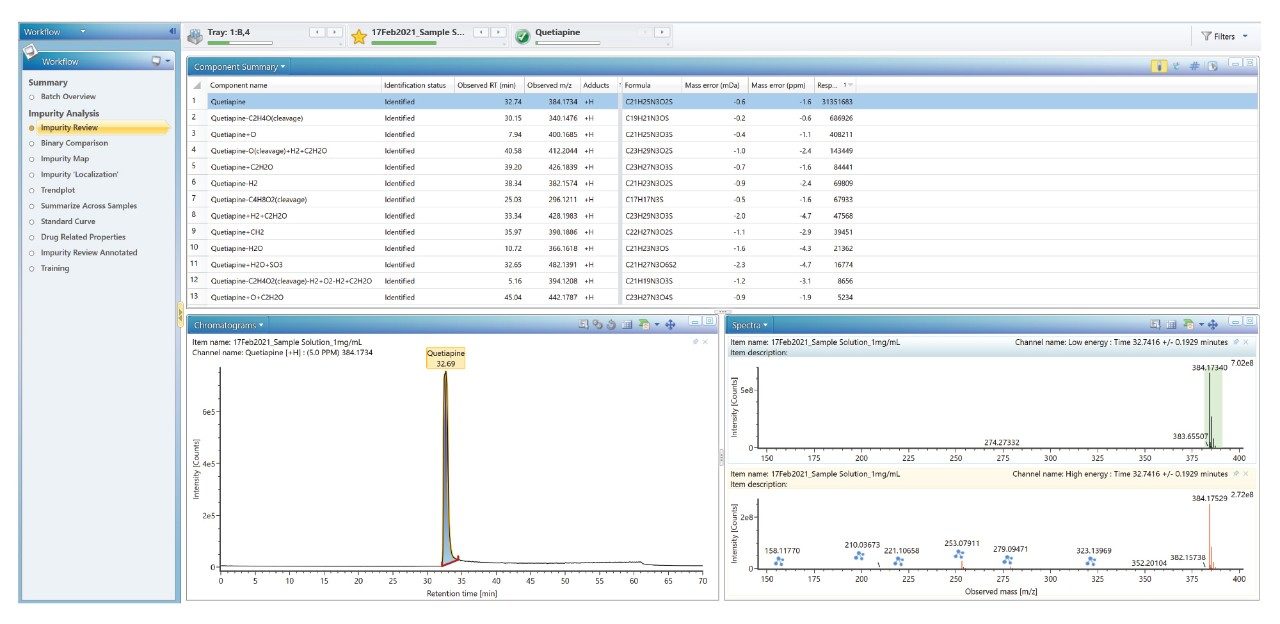This screenshot has width=1280, height=624.
Task: Click the star icon beside 17Feb2021 sample
Action: [359, 36]
